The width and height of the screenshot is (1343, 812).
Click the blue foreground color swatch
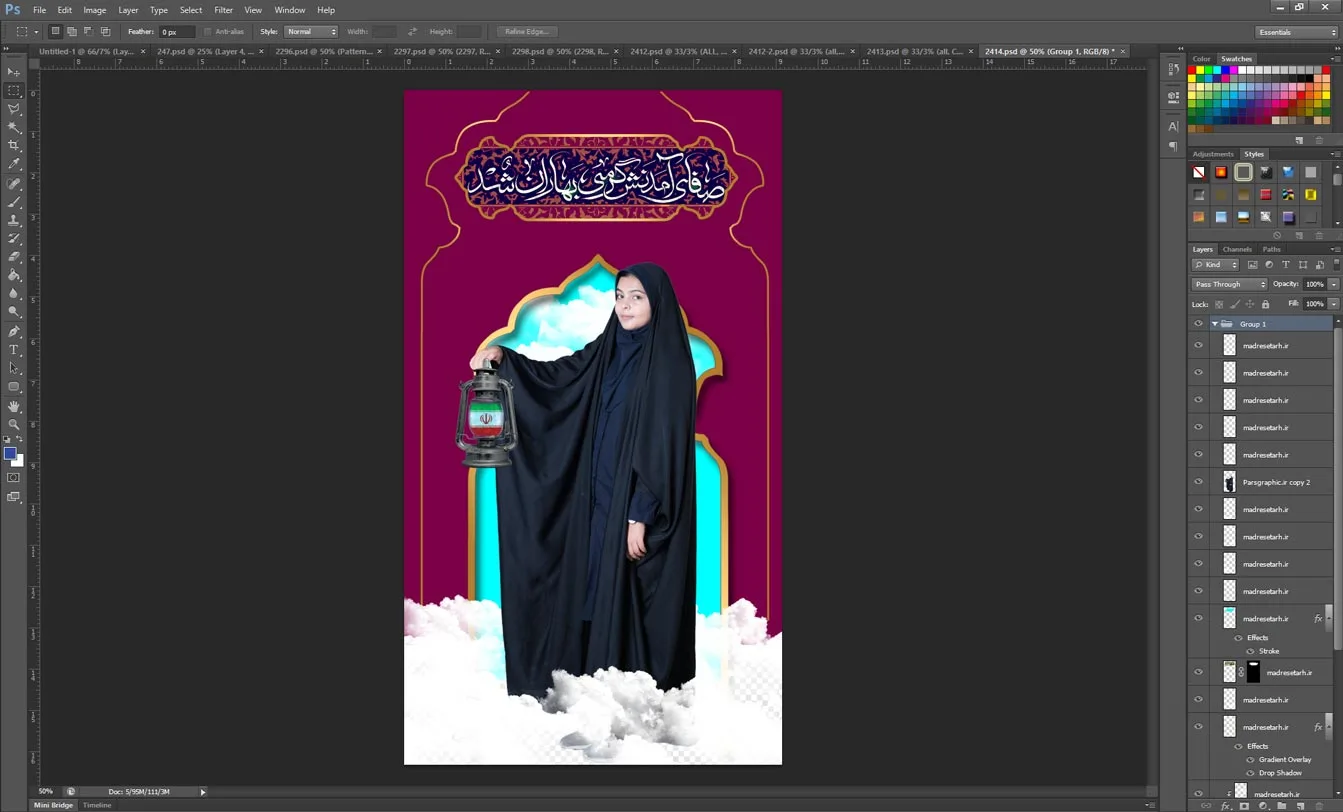pos(10,454)
